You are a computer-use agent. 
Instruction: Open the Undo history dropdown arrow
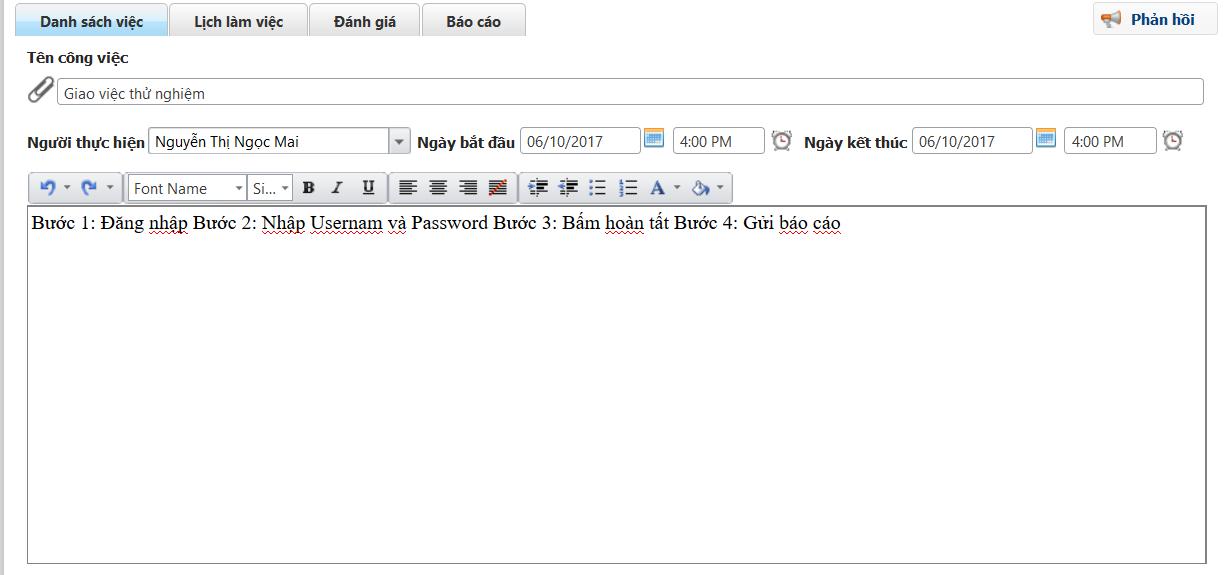pos(67,188)
